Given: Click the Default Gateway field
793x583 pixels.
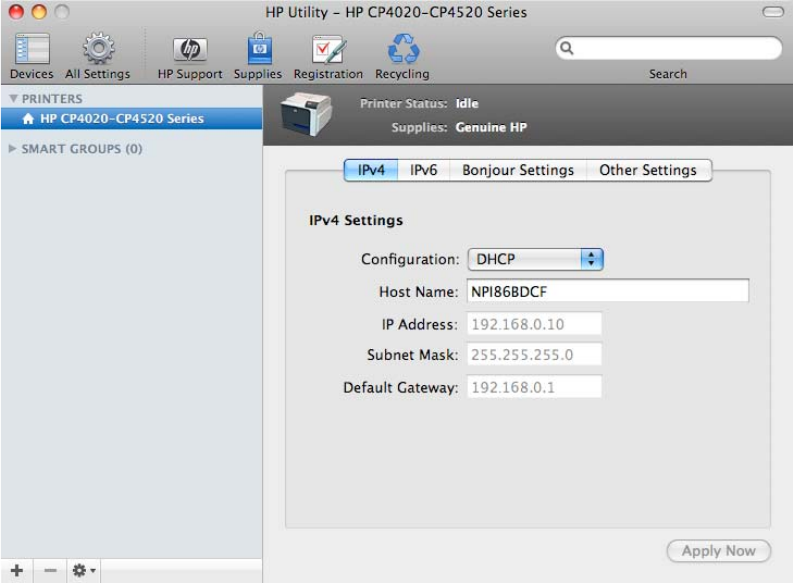Looking at the screenshot, I should coord(534,387).
